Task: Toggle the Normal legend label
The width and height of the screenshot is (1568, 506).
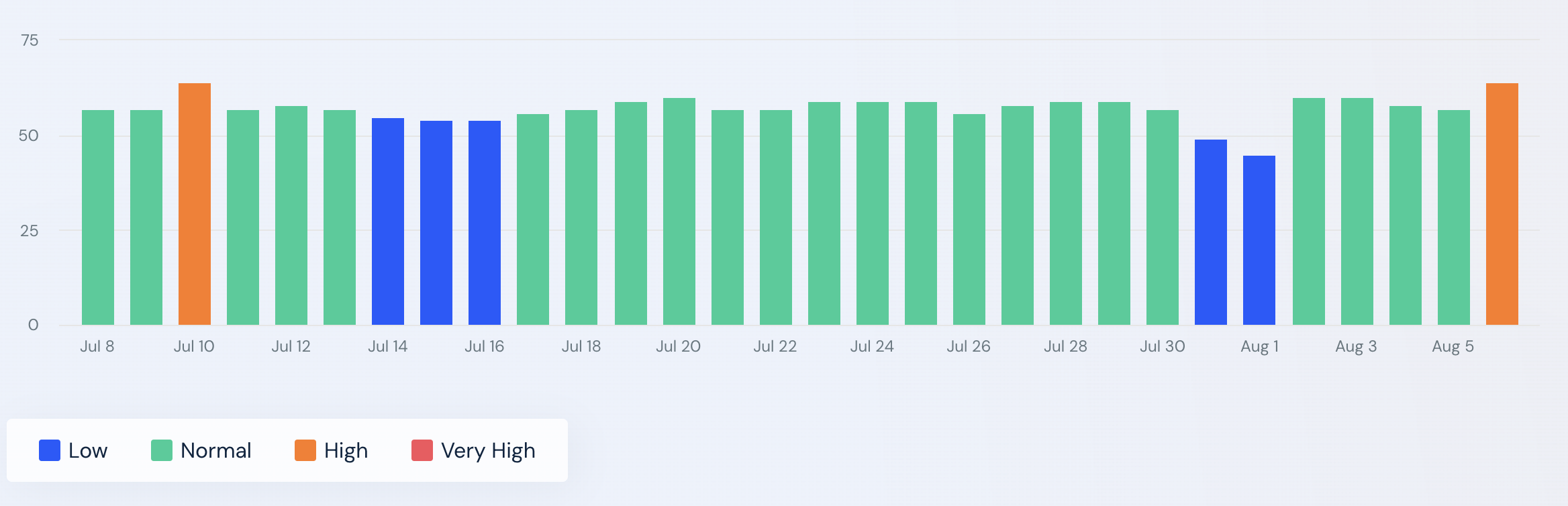Action: coord(215,450)
